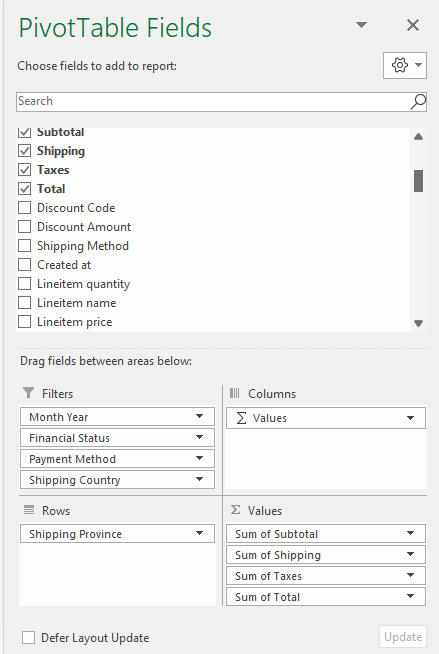The height and width of the screenshot is (654, 439).
Task: Click the search magnifier icon
Action: pyautogui.click(x=418, y=102)
